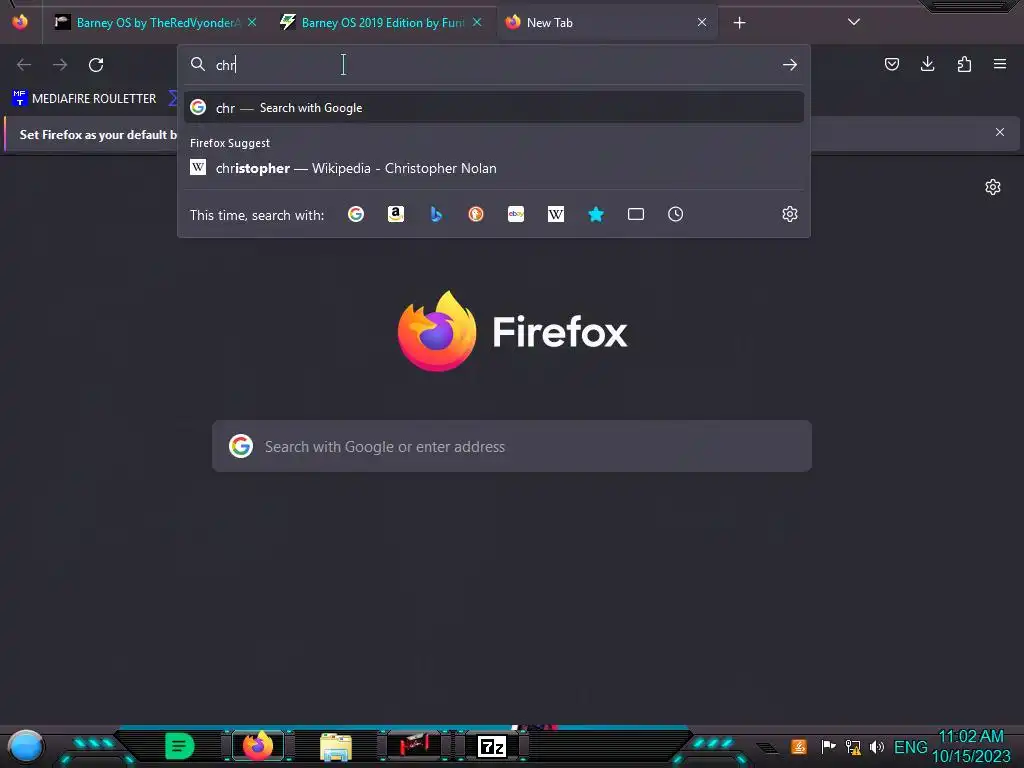Open the green notes app on taskbar
Screen dimensions: 1024x768
tap(180, 746)
